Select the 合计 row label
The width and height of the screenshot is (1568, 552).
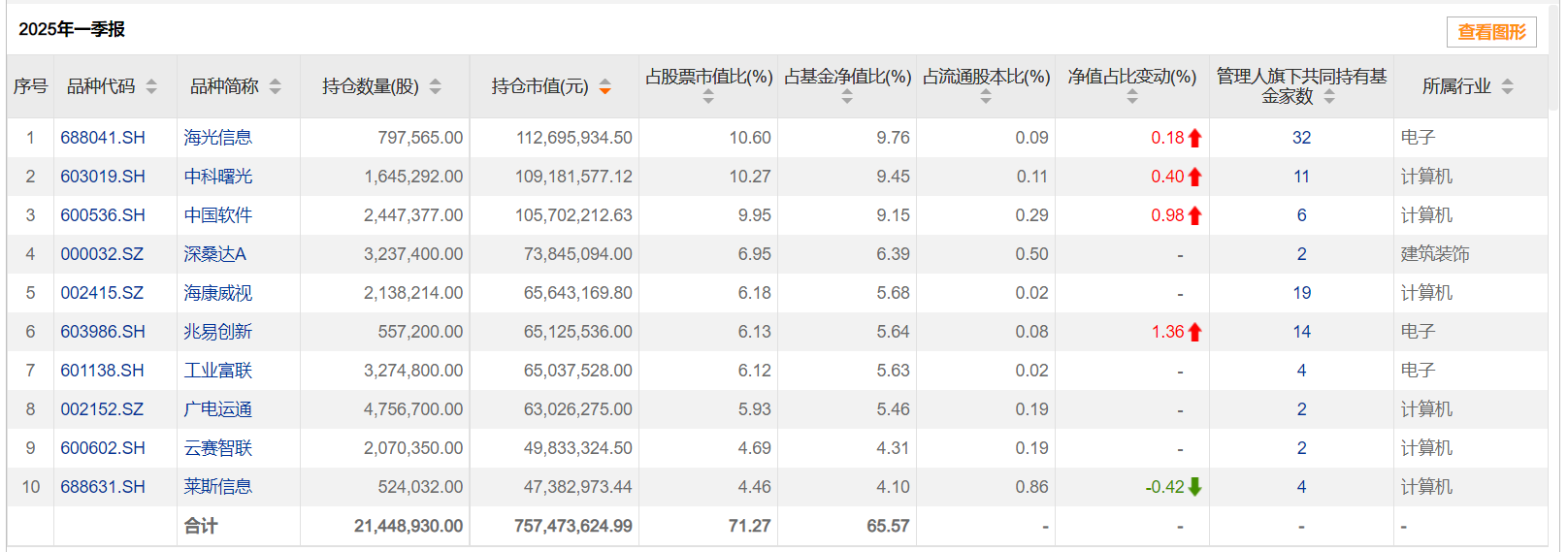coord(201,526)
